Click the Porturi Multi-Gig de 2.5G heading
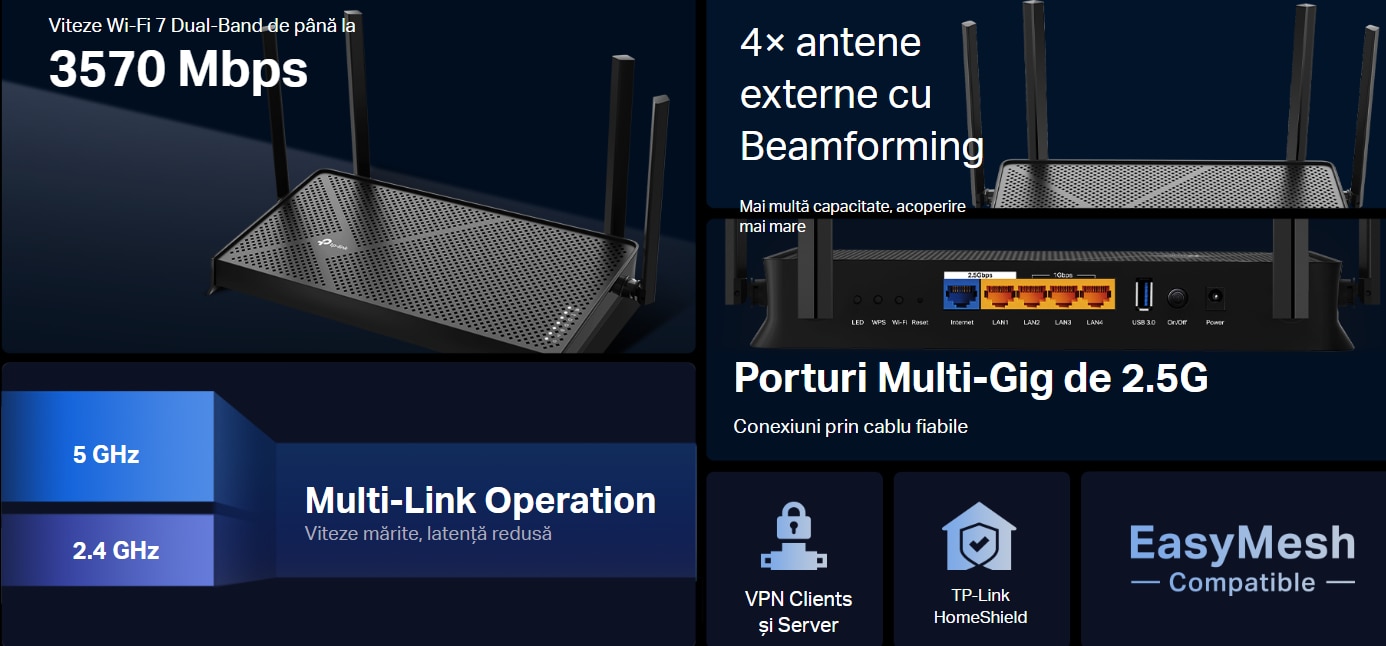1386x646 pixels. [971, 378]
